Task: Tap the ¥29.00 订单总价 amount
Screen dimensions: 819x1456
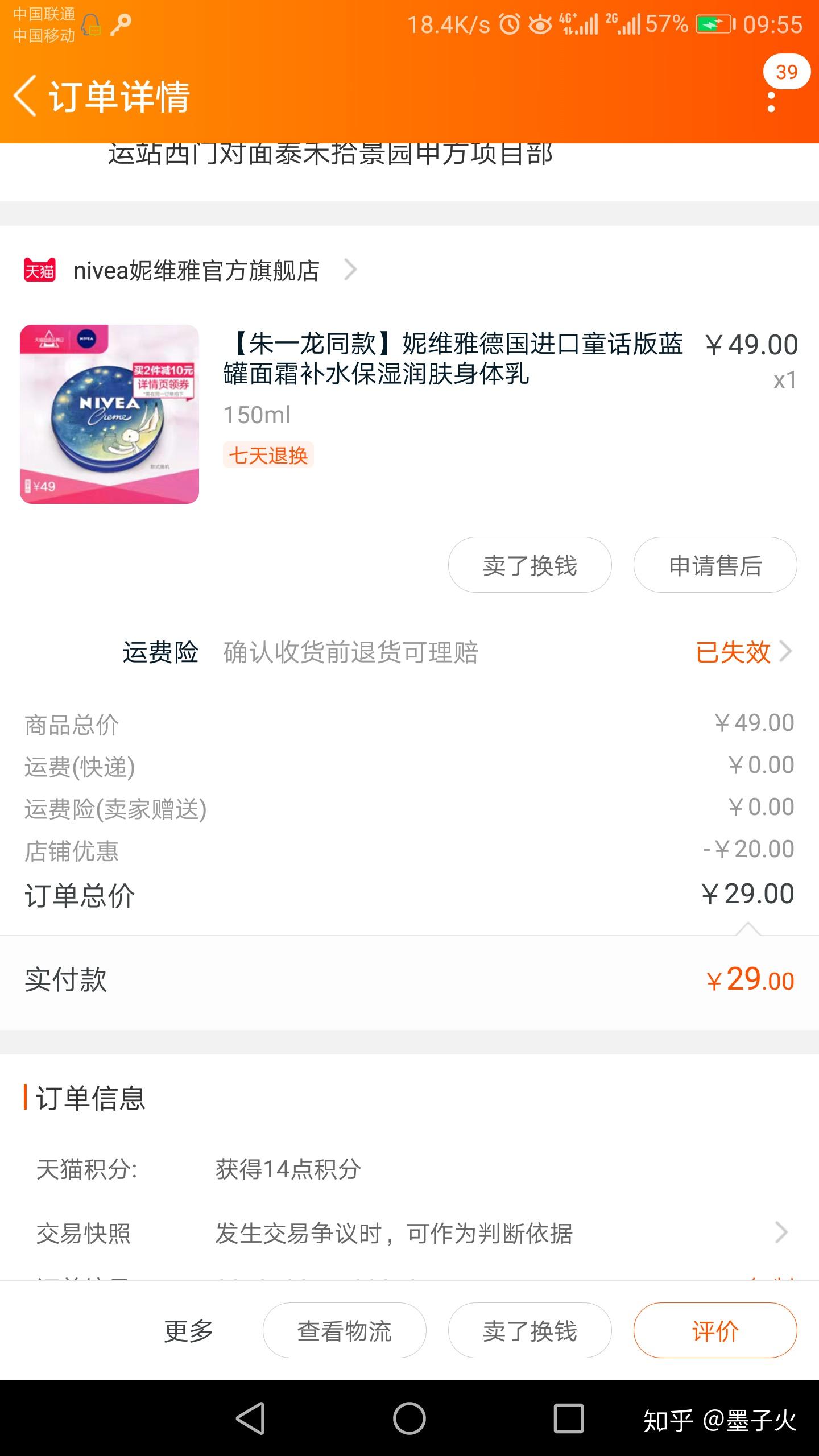Action: (x=747, y=894)
